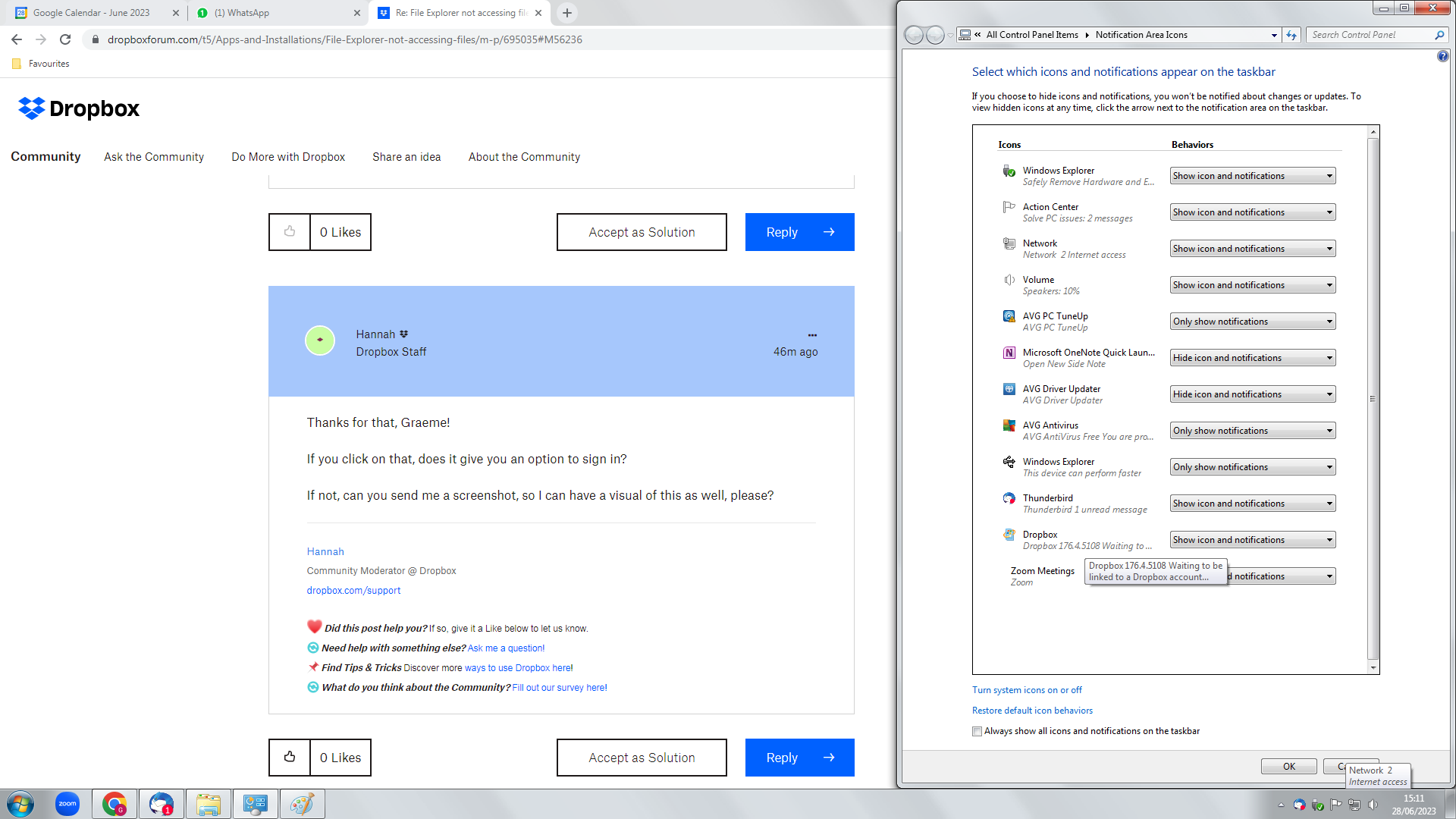The height and width of the screenshot is (819, 1456).
Task: Enable Microsoft OneNote 'Hide icon and notifications'
Action: [x=1252, y=357]
